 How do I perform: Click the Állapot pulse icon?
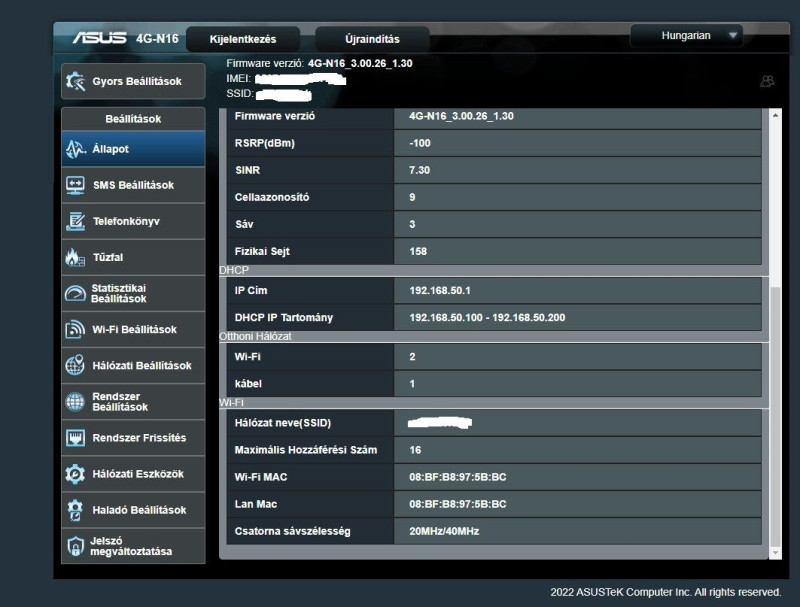tap(76, 149)
